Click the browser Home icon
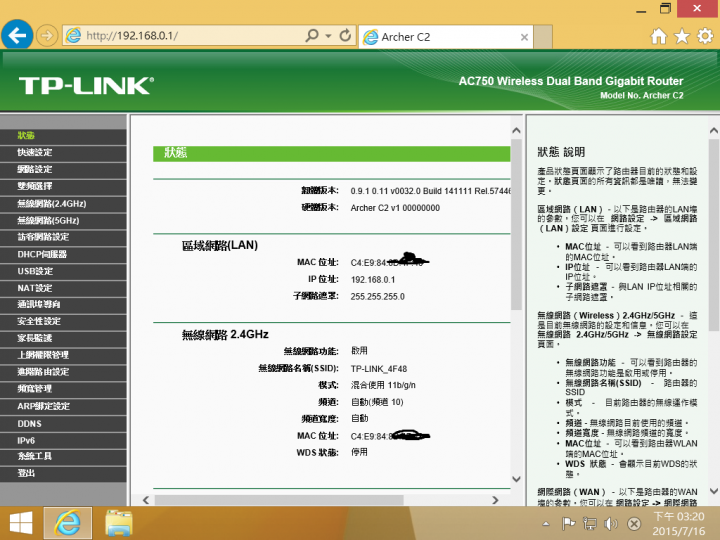 pos(658,36)
